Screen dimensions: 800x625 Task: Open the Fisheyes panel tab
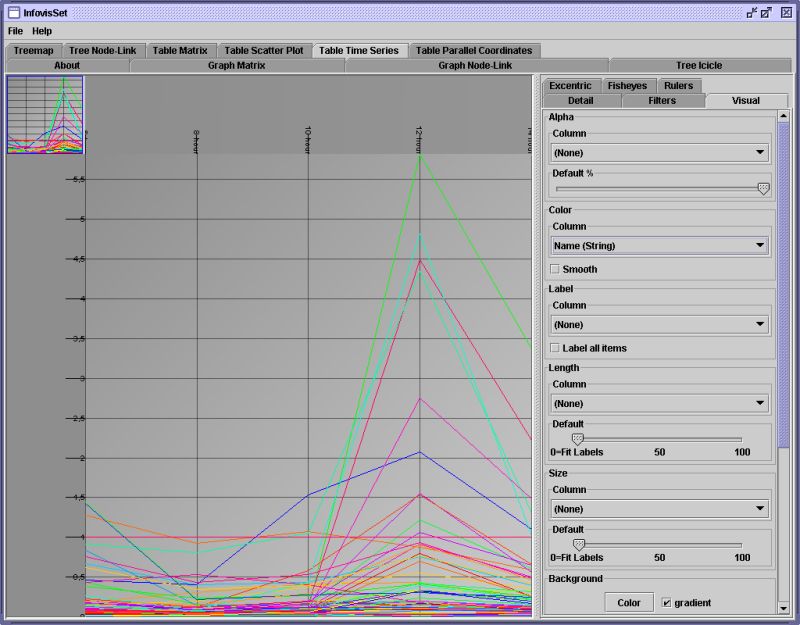tap(626, 85)
